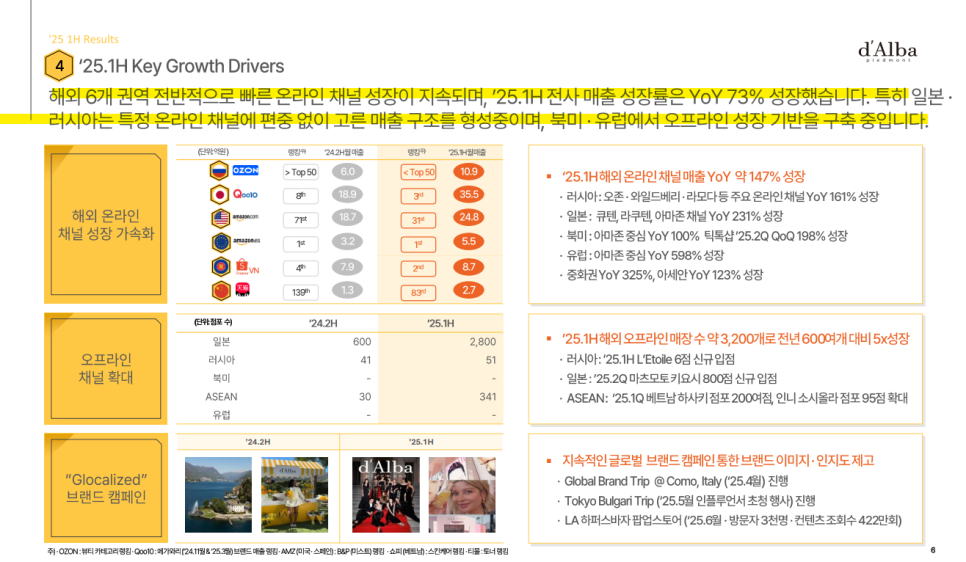Click the d'Alba piedmont logo
The width and height of the screenshot is (966, 562).
coord(887,51)
